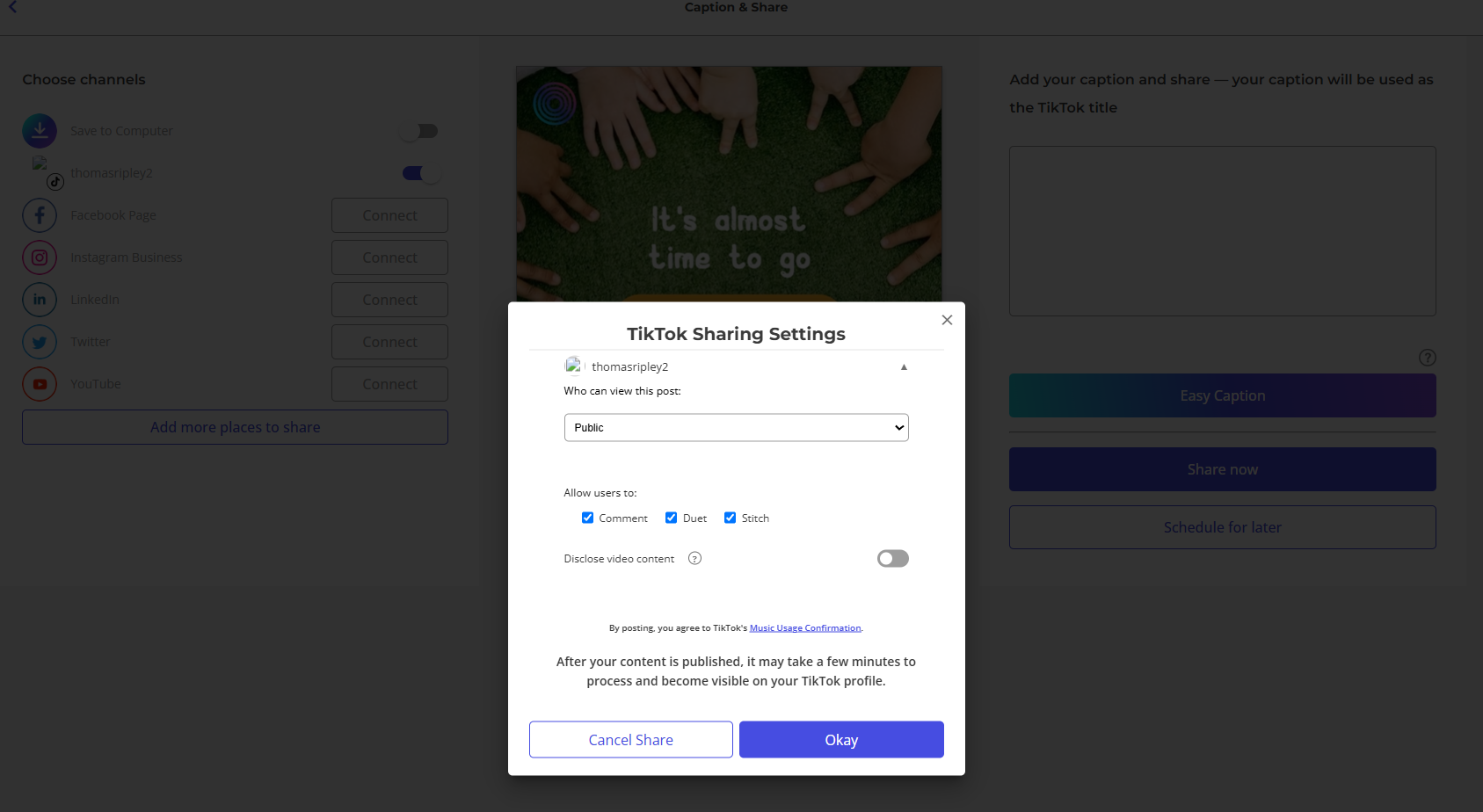
Task: Click the Instagram Business icon
Action: (x=40, y=257)
